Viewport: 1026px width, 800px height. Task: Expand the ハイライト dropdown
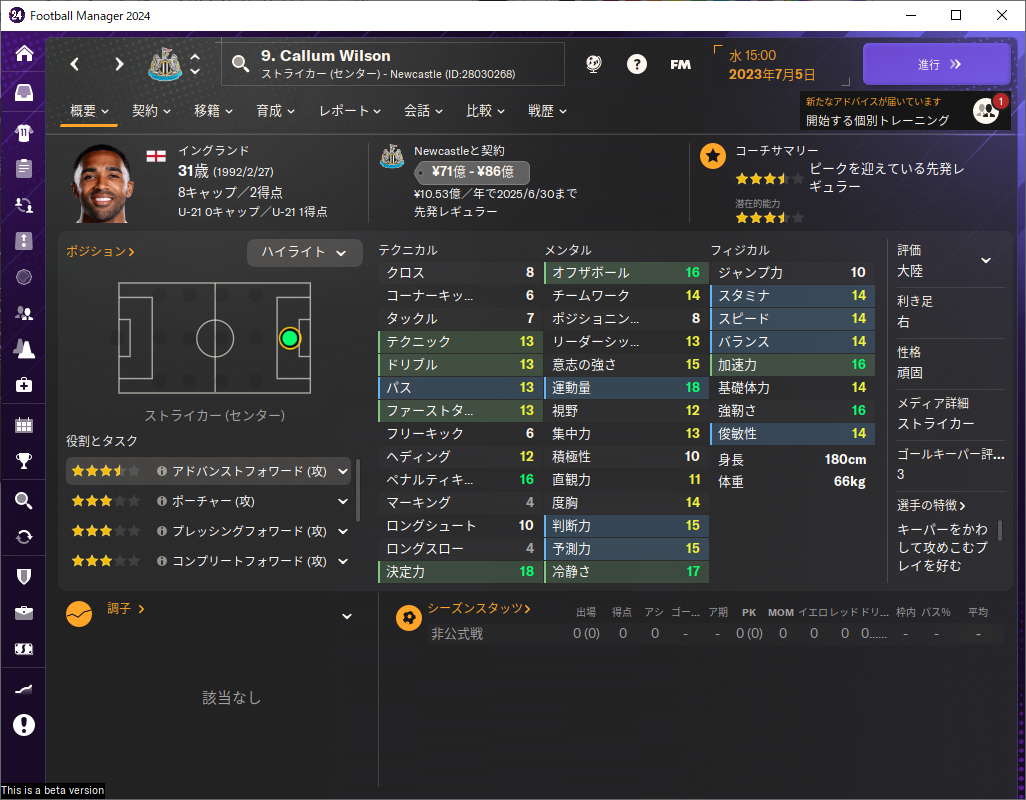pyautogui.click(x=304, y=252)
